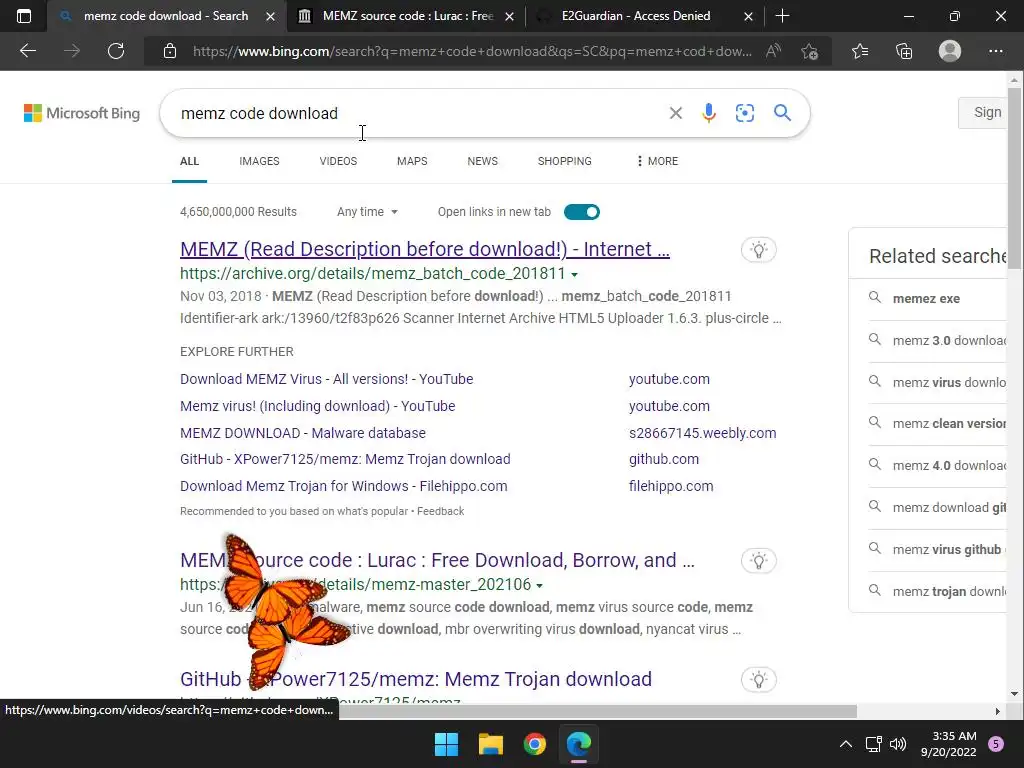This screenshot has width=1024, height=768.
Task: Expand memz-master_202106 URL dropdown arrow
Action: [539, 586]
